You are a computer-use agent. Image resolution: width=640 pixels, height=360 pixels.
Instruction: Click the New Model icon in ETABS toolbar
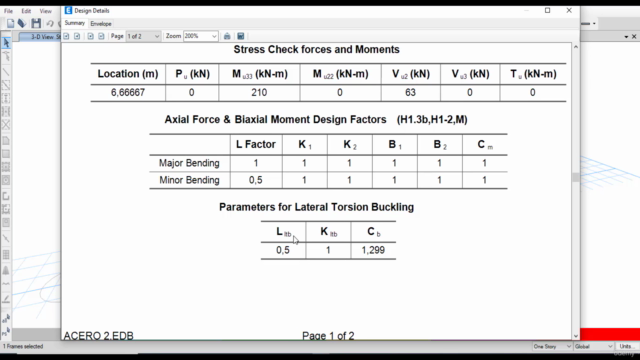click(x=10, y=24)
